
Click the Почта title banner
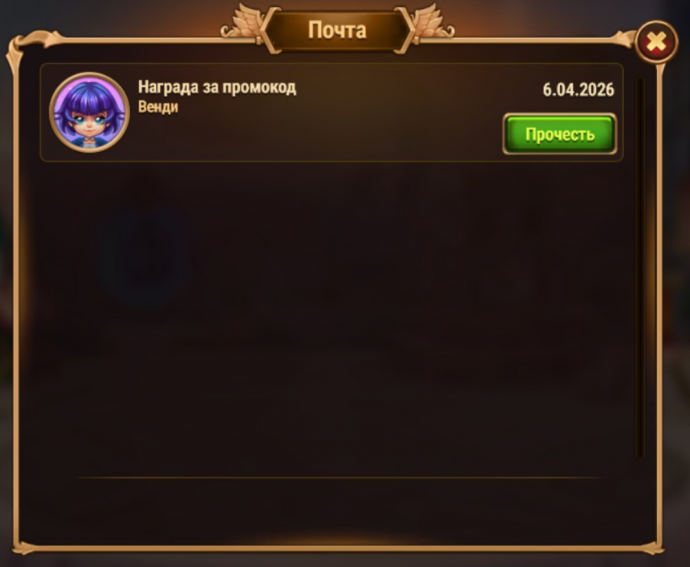(338, 30)
